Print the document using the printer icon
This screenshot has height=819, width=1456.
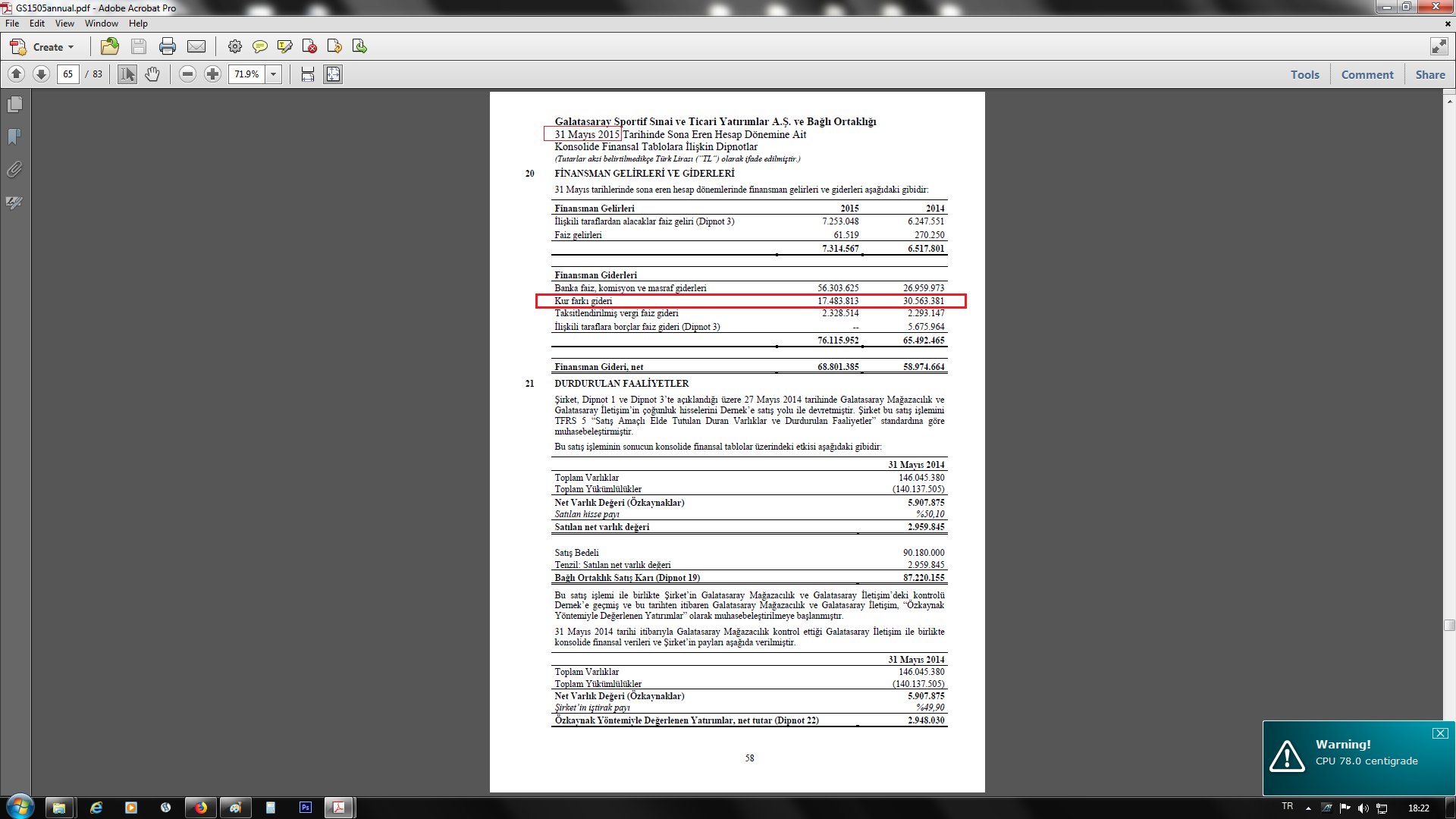point(168,47)
